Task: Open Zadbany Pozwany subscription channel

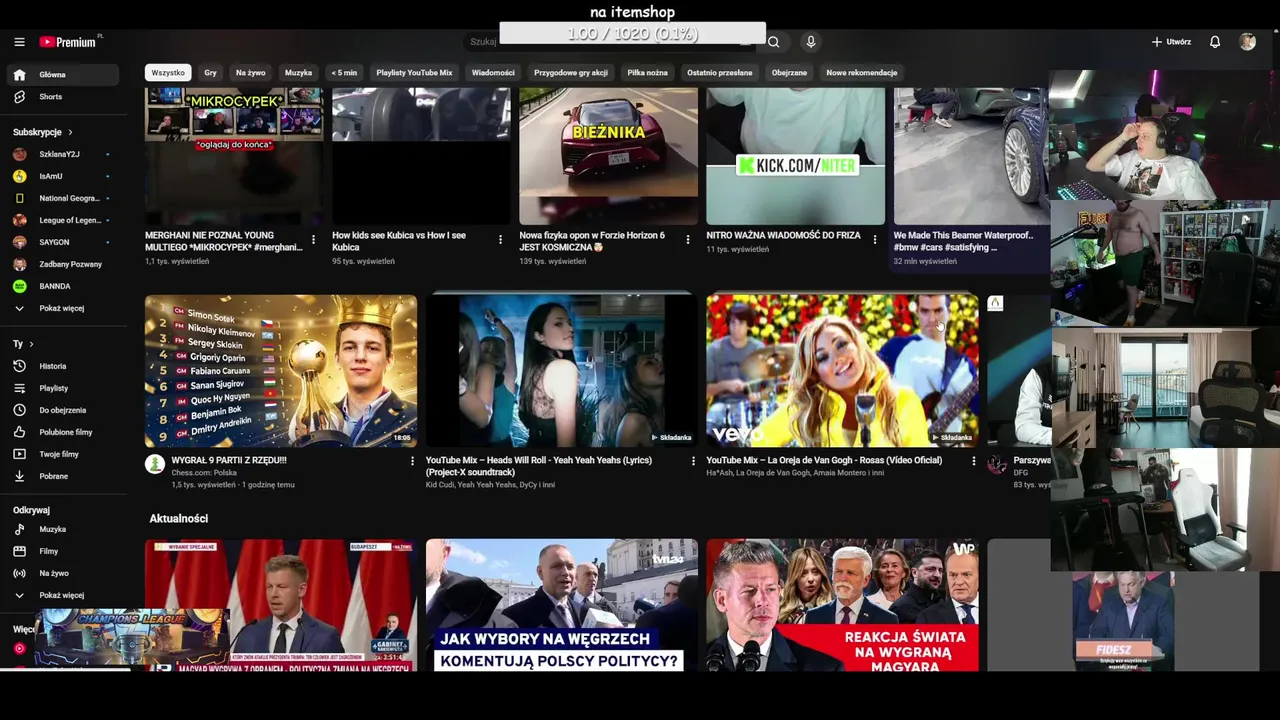Action: [62, 264]
